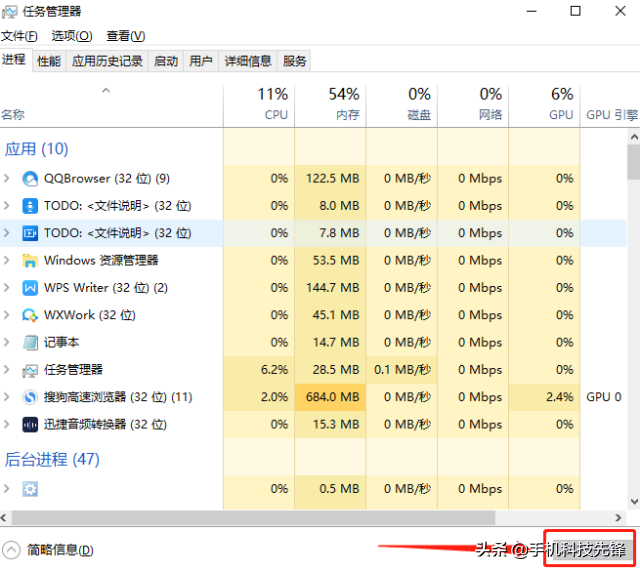Click the horizontal scrollbar right arrow
Viewport: 640px width, 572px height.
click(x=618, y=518)
